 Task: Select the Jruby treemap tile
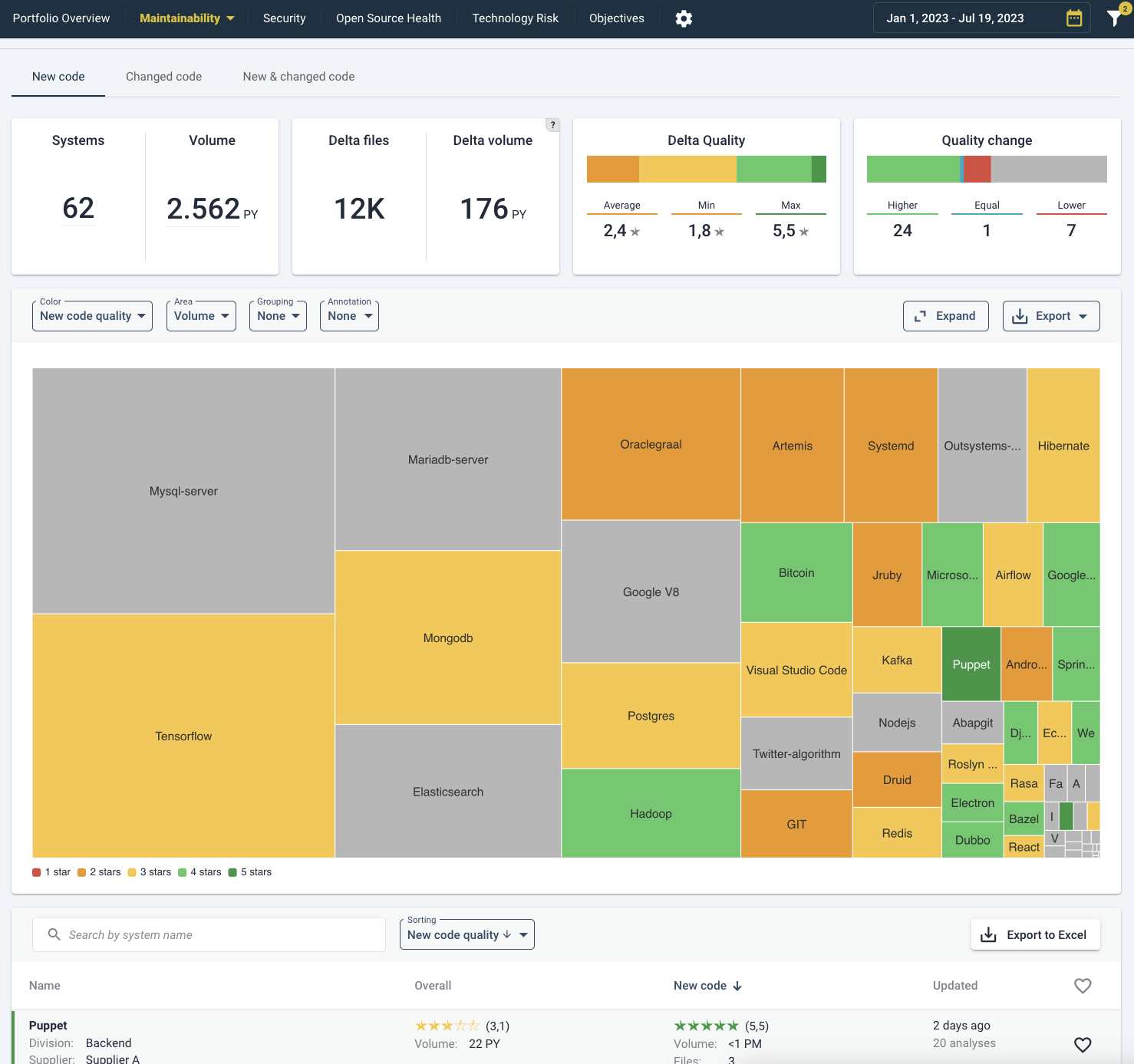[887, 575]
